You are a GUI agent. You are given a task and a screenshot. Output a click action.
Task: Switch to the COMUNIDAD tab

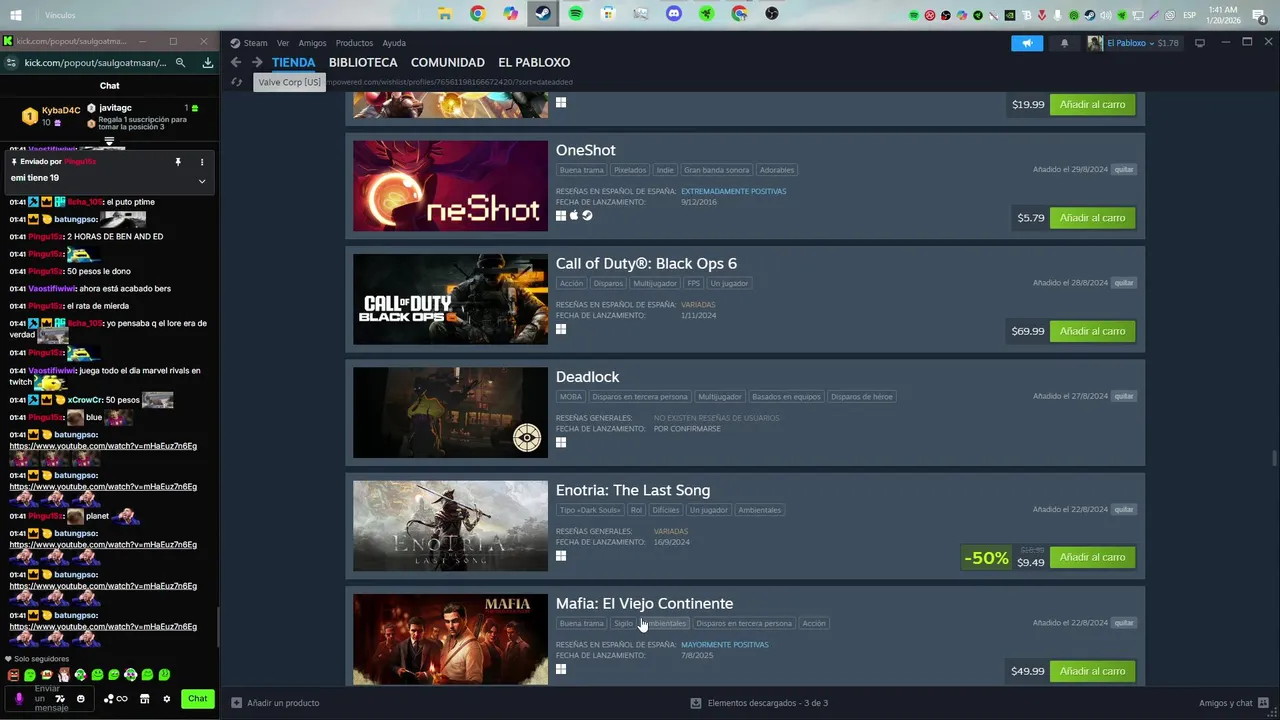pos(448,62)
